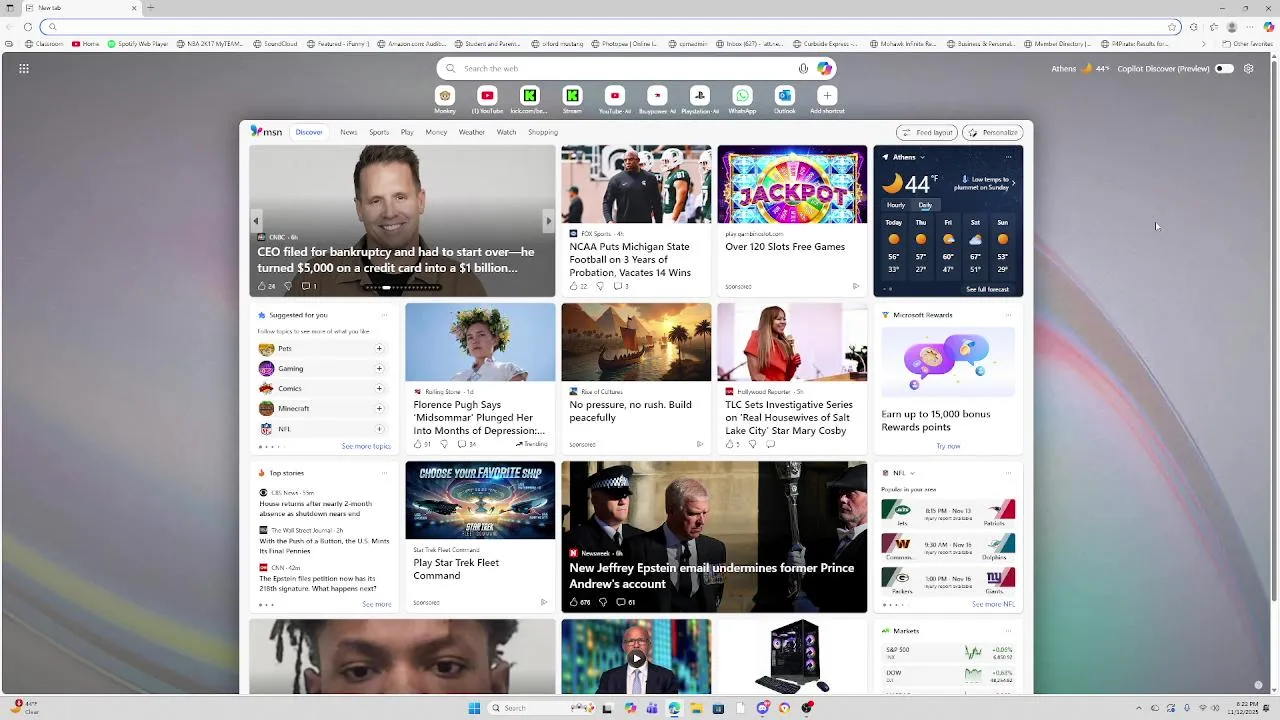Show next featured story arrow
Viewport: 1280px width, 720px height.
click(548, 221)
